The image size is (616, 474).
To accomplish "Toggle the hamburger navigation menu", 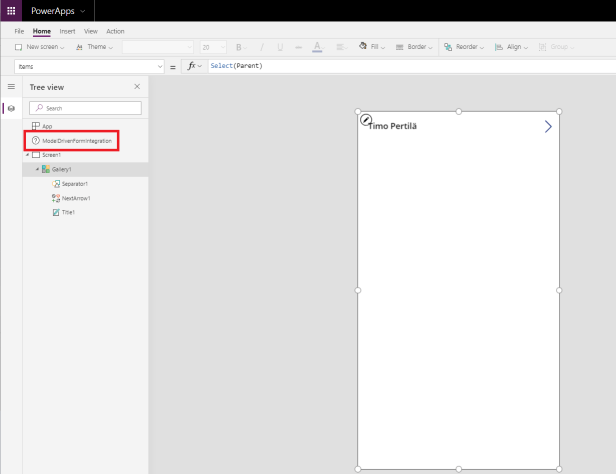I will point(11,86).
